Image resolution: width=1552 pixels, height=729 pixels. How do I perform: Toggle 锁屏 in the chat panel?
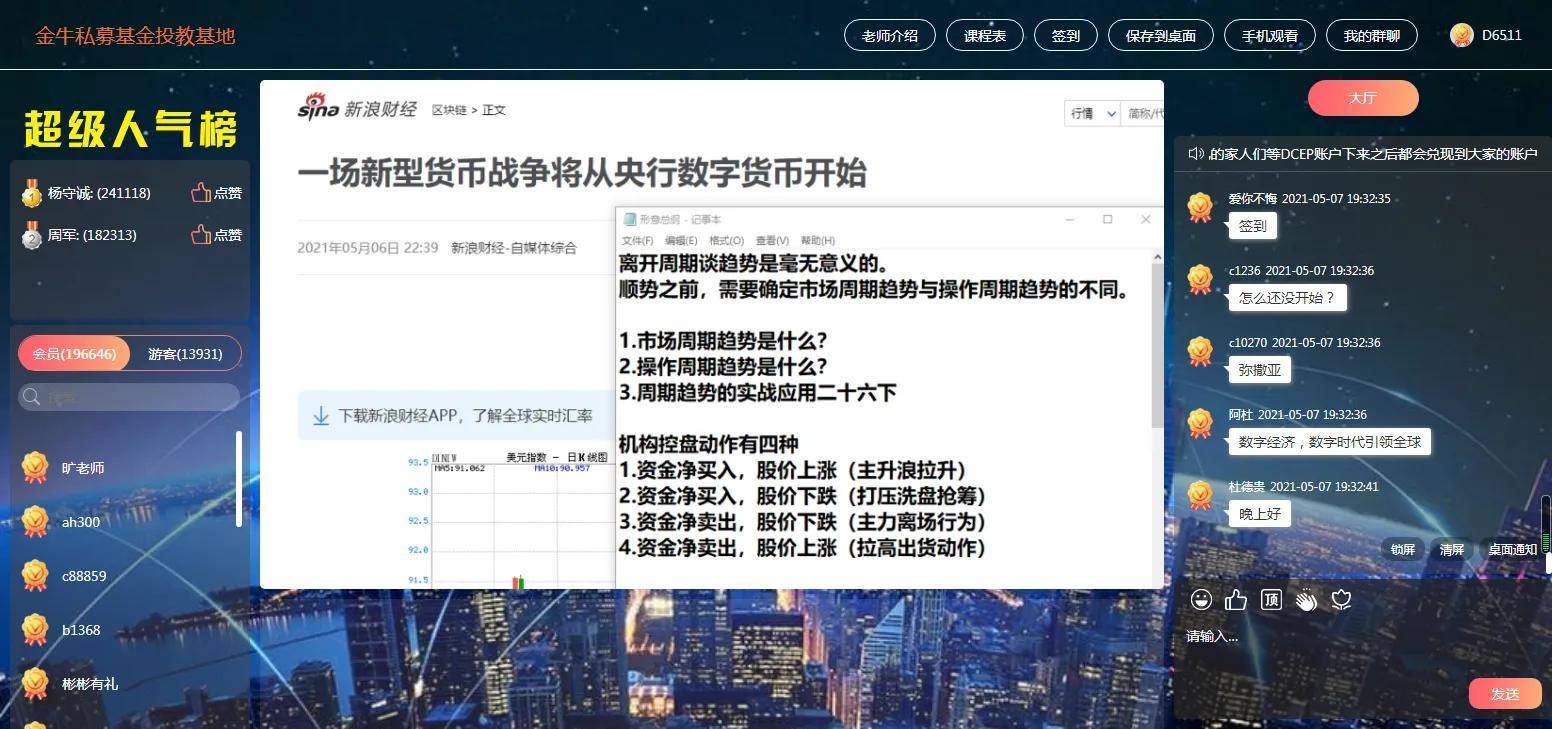click(1402, 549)
